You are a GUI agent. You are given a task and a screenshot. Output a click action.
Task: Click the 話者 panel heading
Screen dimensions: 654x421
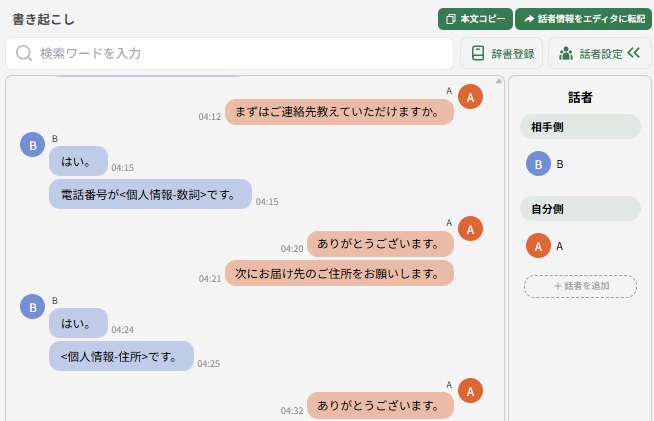pyautogui.click(x=580, y=97)
